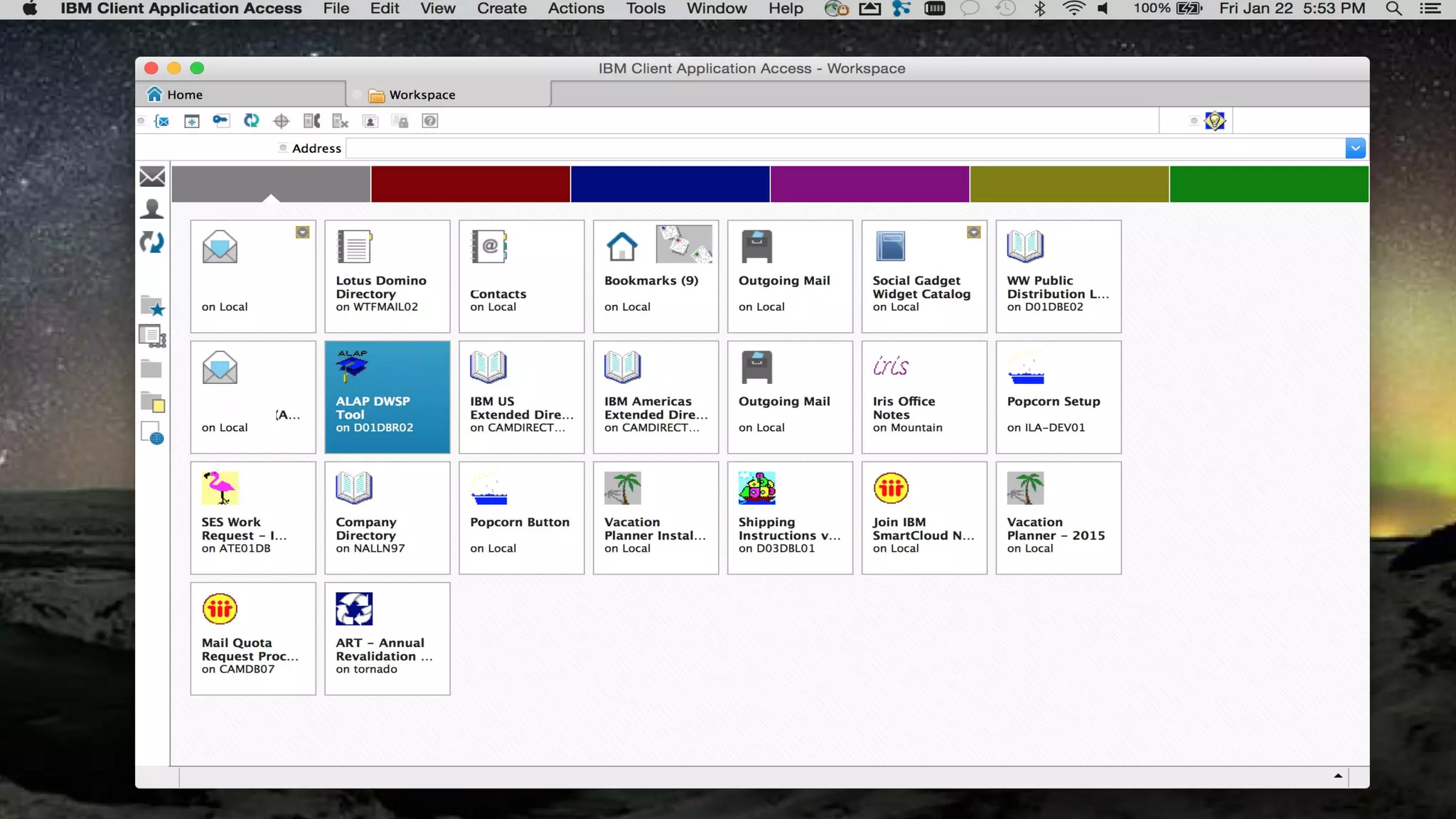Select the Lotus Domino Directory tile
Viewport: 1456px width, 819px height.
tap(387, 276)
